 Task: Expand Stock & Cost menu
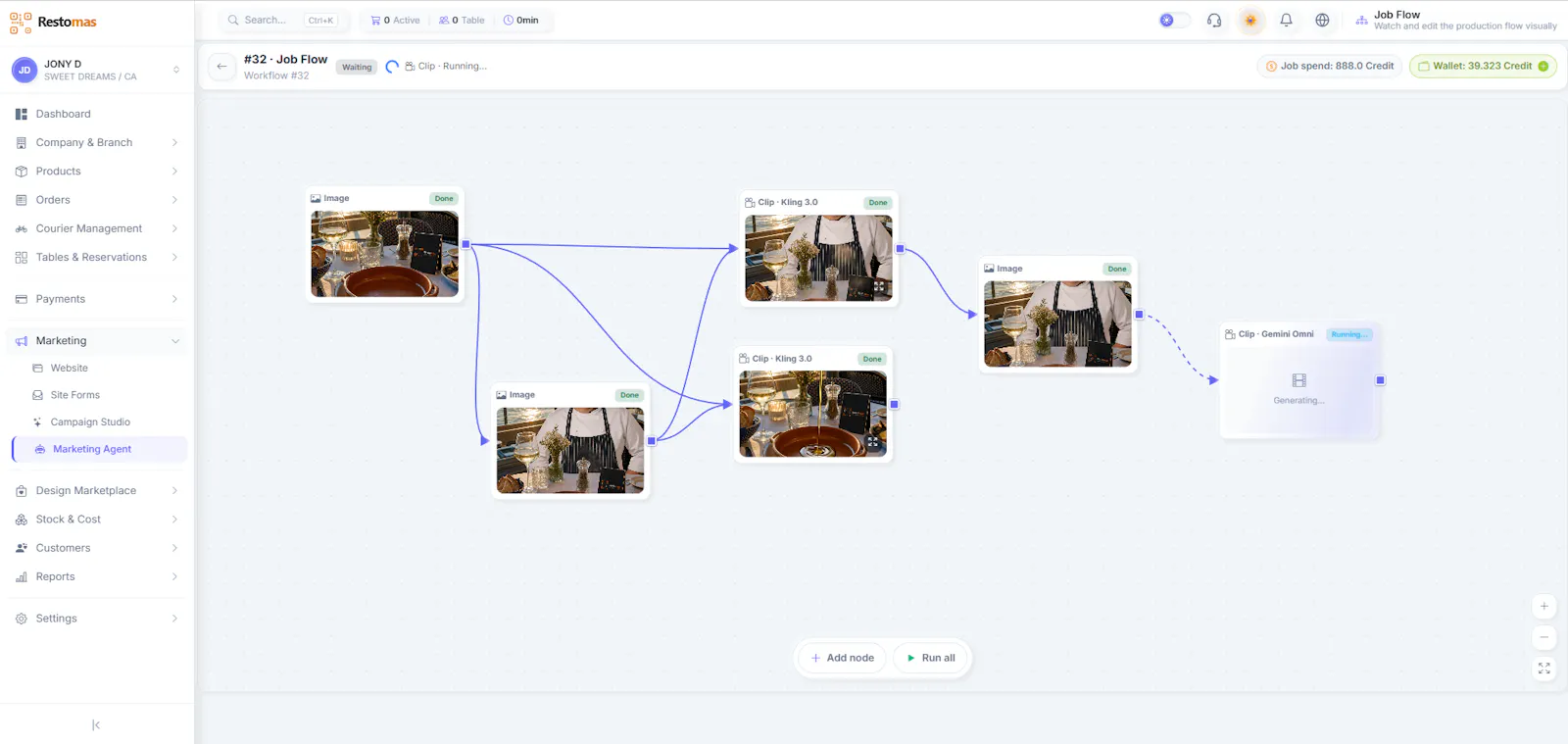pyautogui.click(x=96, y=519)
